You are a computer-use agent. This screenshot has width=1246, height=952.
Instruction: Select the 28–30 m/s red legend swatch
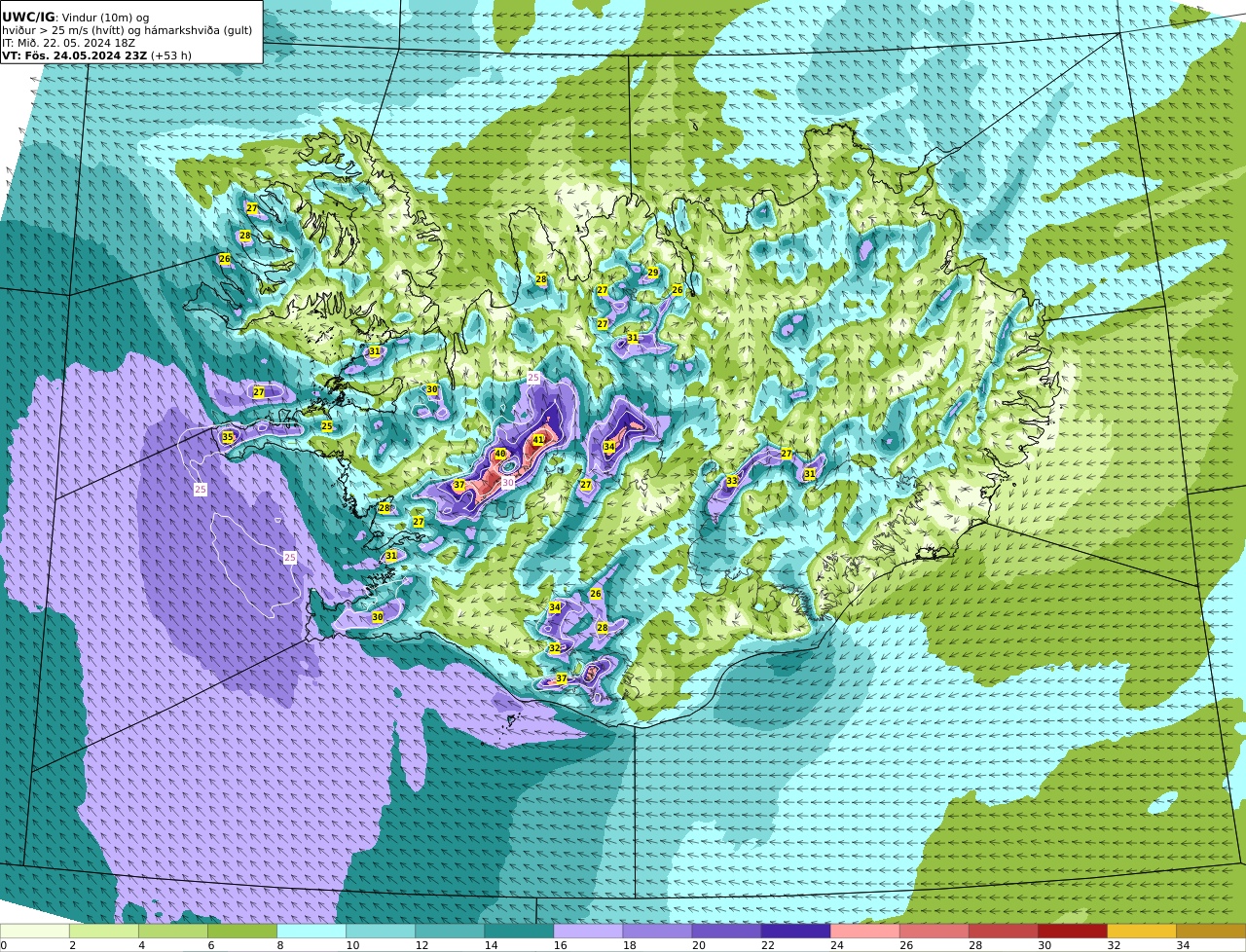(1003, 931)
